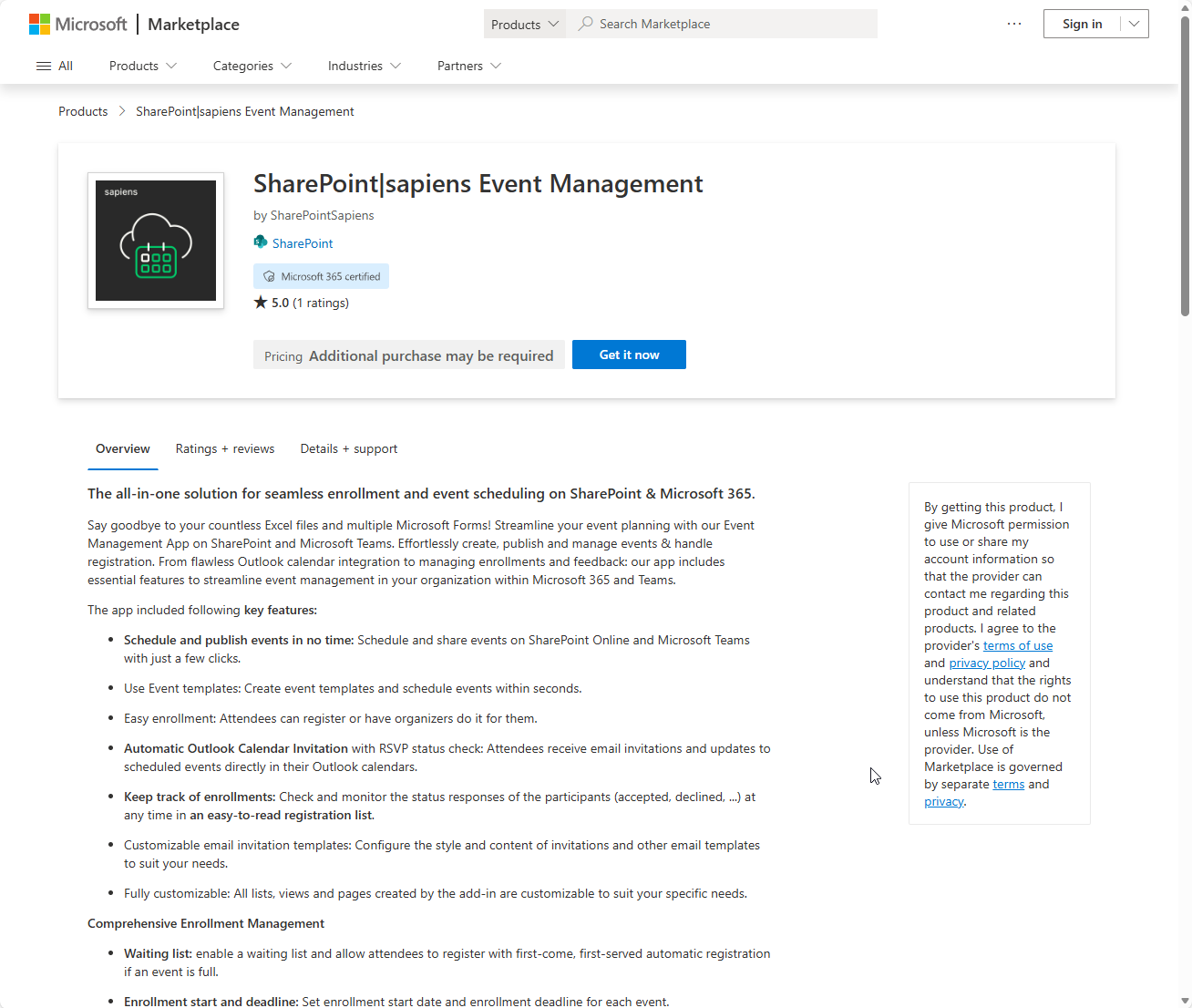Expand the Sign in dropdown arrow

coord(1134,24)
